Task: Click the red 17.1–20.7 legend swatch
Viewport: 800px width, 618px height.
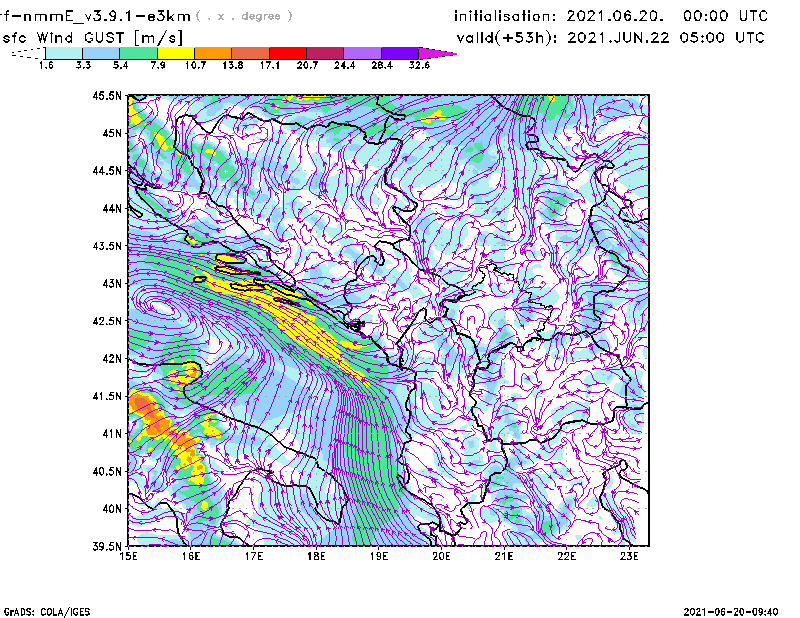Action: [x=288, y=53]
